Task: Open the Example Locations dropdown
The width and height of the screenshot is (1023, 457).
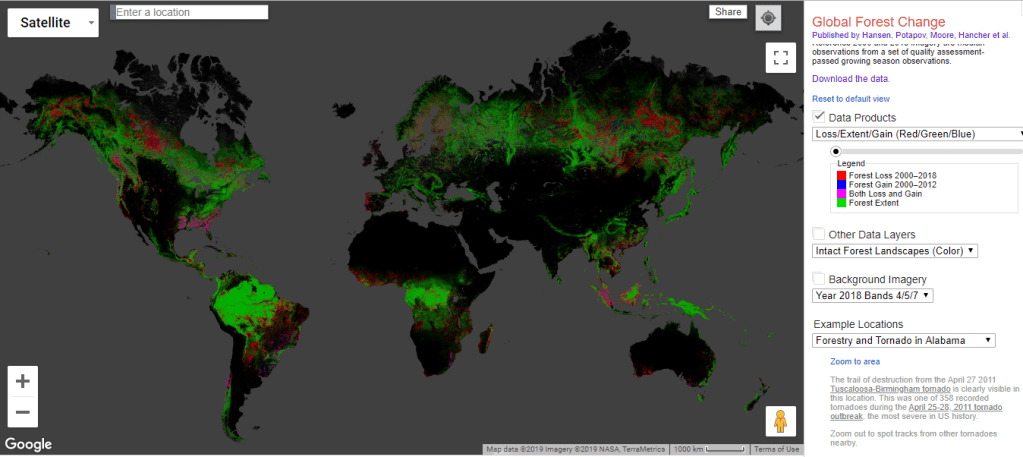Action: pyautogui.click(x=903, y=340)
